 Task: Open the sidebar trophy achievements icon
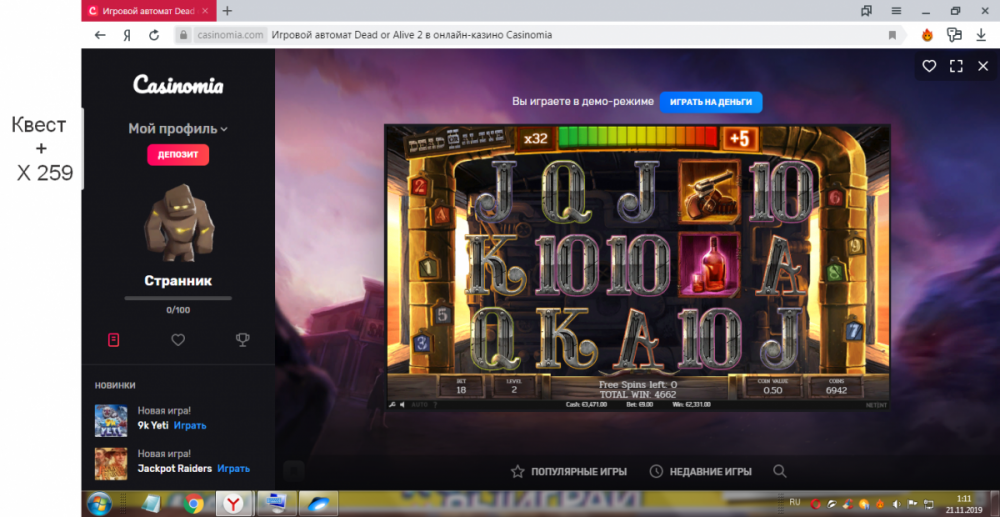click(x=242, y=340)
